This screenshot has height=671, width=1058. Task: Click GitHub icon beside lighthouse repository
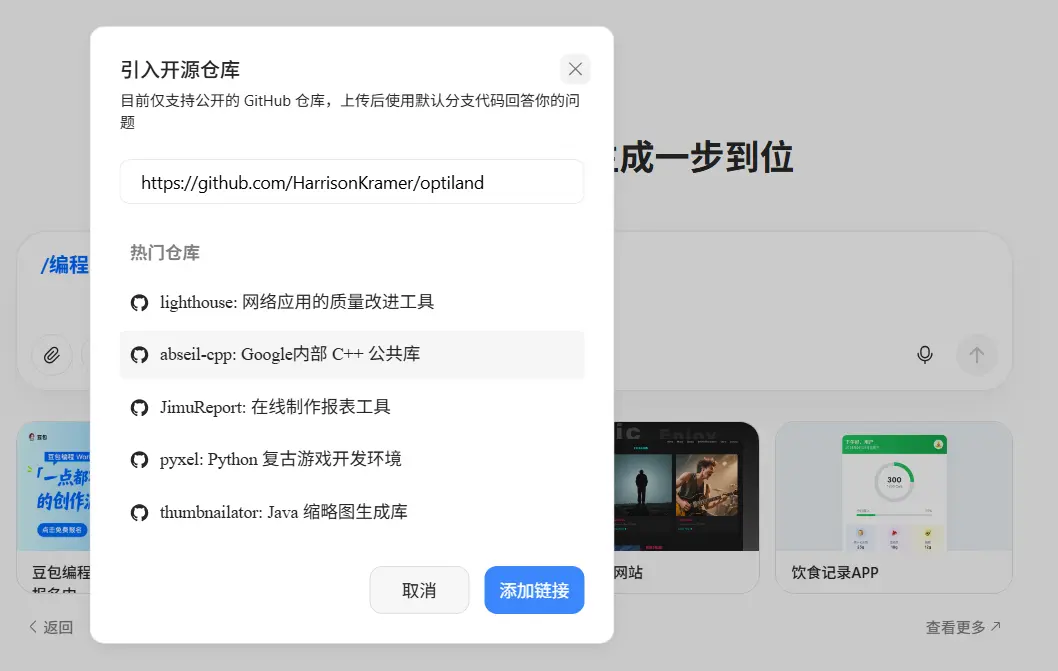140,302
